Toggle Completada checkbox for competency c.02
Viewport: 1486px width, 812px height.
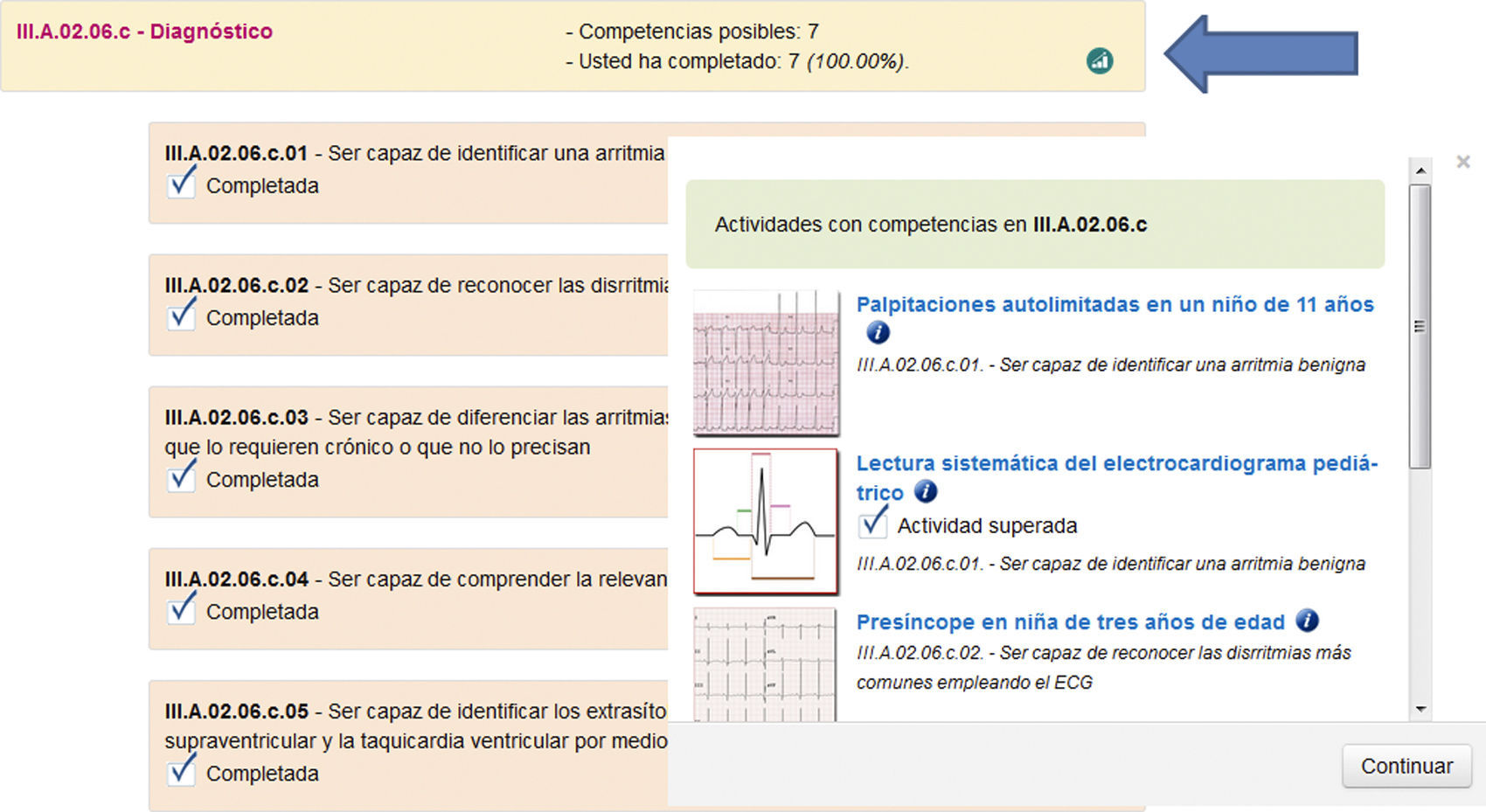click(181, 316)
